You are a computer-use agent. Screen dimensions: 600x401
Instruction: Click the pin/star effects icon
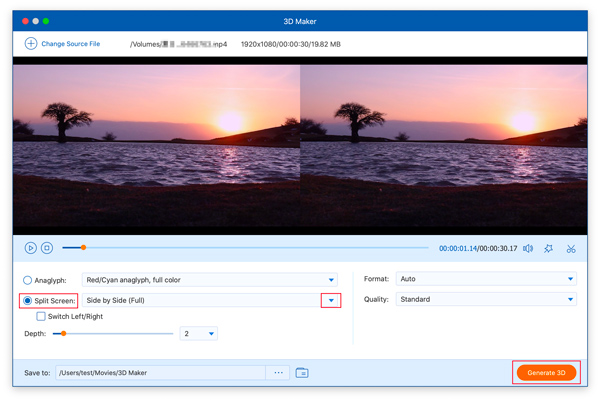coord(548,248)
